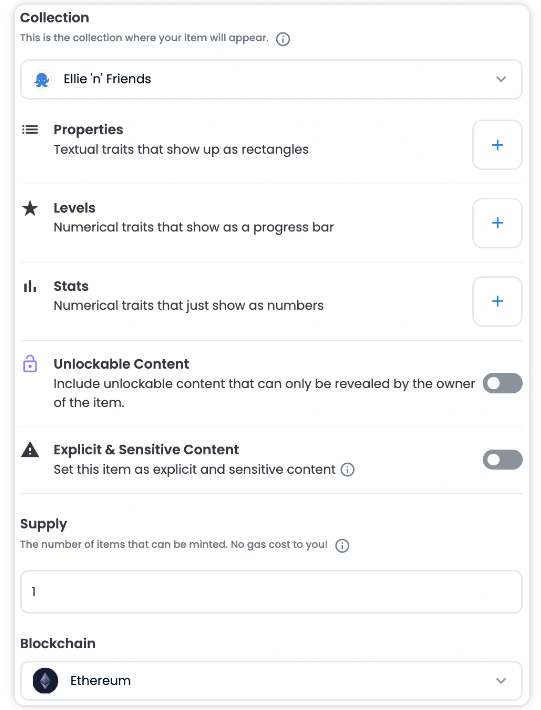Click the Ethereum logo icon
Screen dimensions: 541x710
pos(45,681)
